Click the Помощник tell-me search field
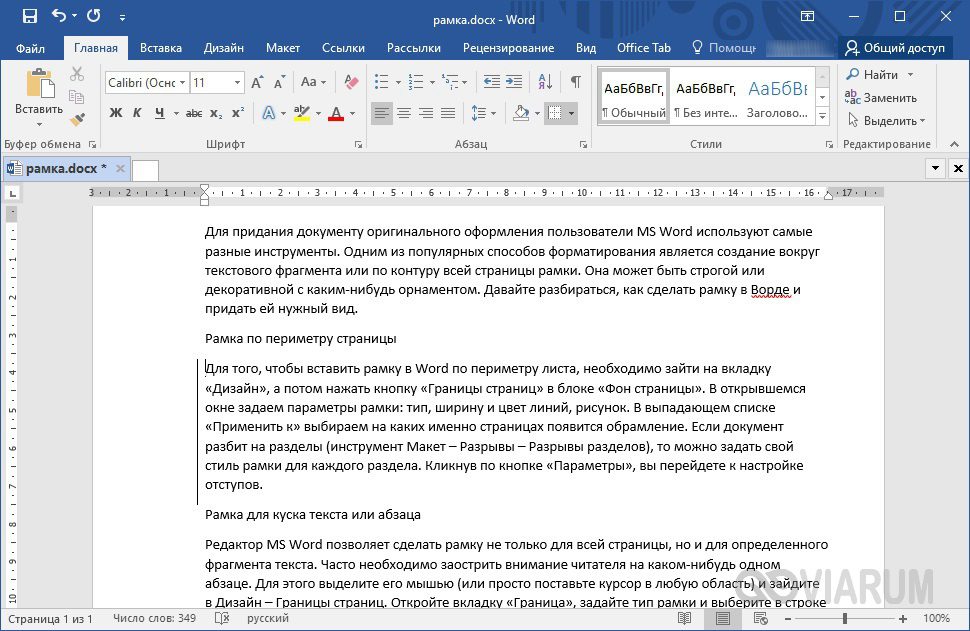Image resolution: width=970 pixels, height=631 pixels. (x=724, y=48)
